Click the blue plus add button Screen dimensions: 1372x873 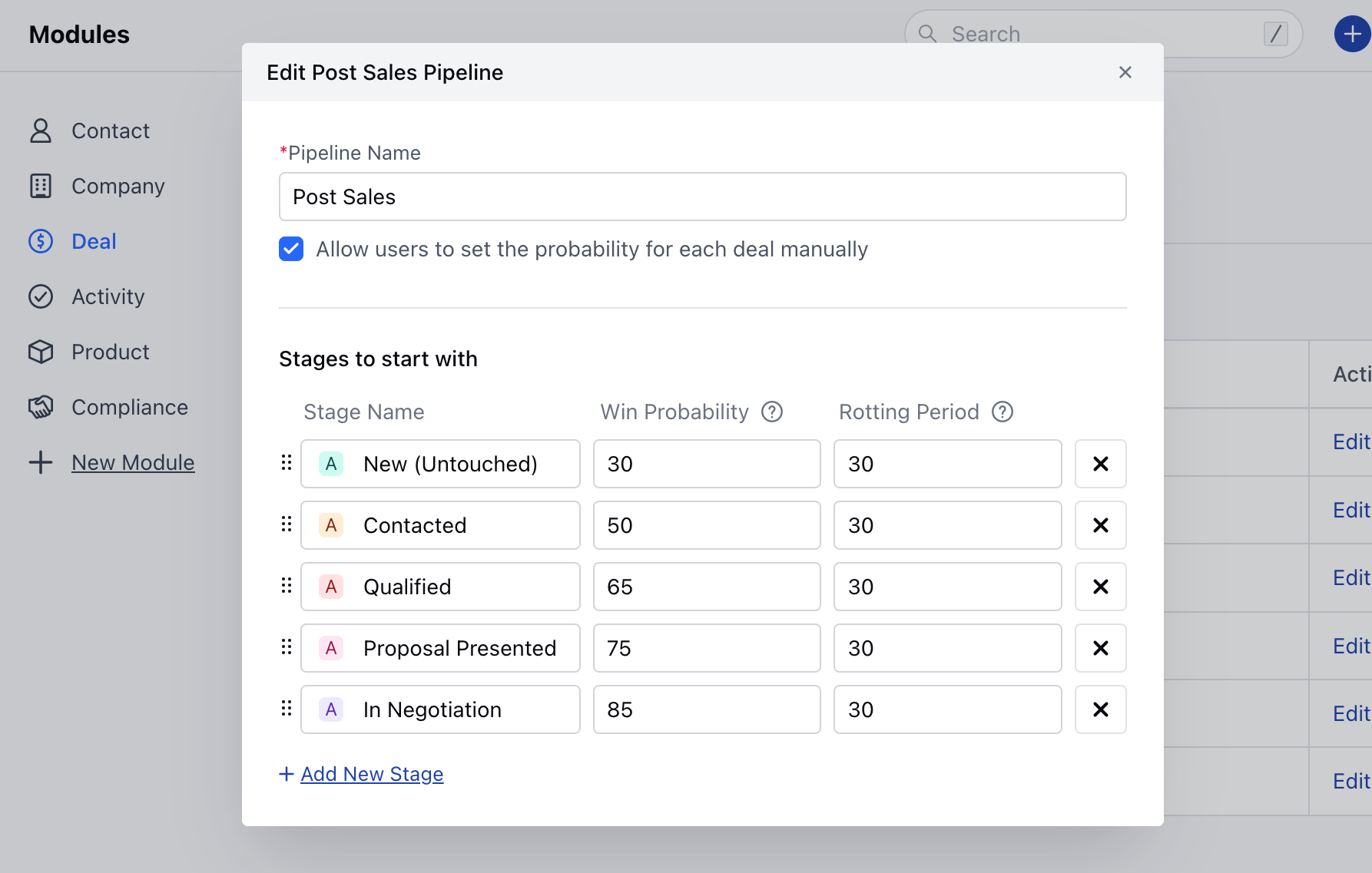click(1352, 34)
